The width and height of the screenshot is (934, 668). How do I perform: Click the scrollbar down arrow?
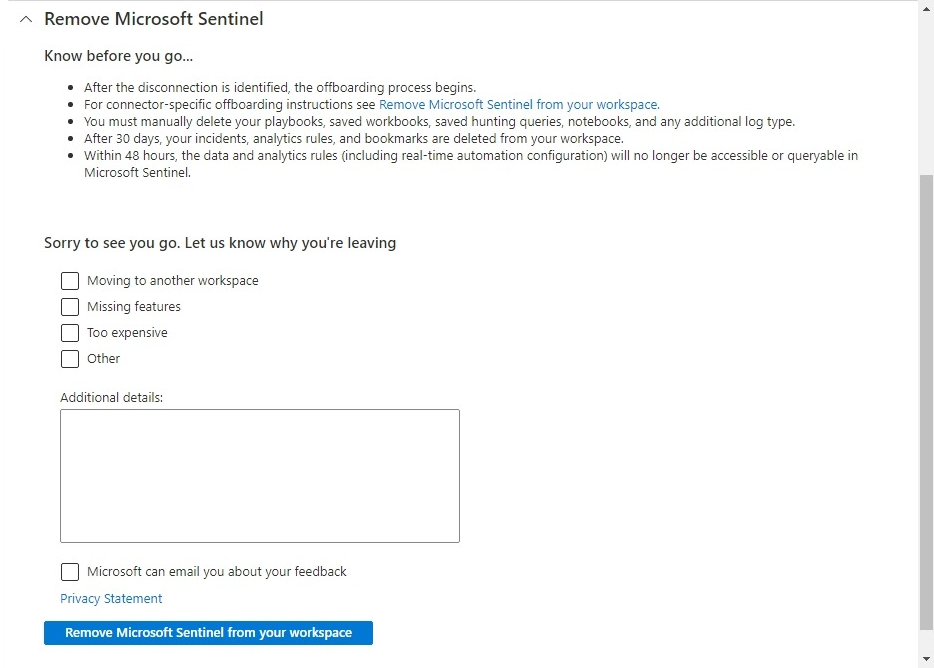coord(926,660)
